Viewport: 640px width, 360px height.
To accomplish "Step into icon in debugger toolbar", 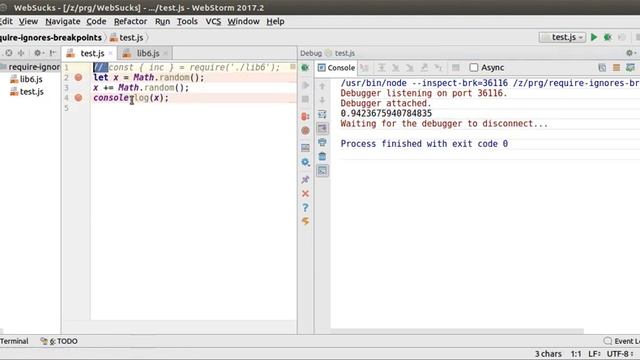I will (396, 67).
